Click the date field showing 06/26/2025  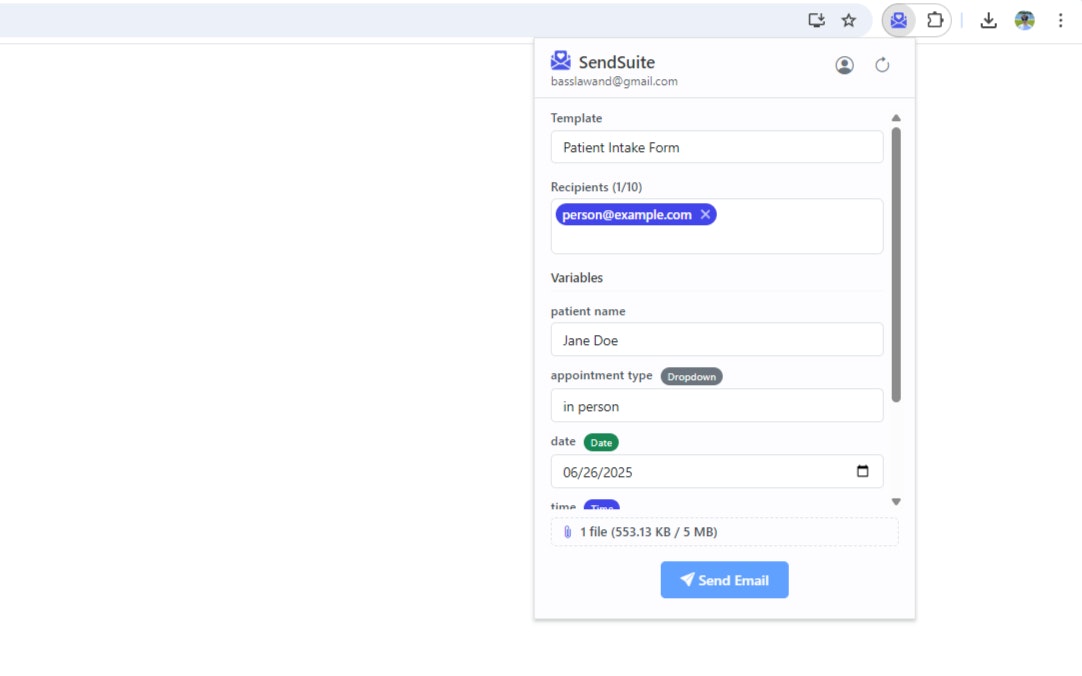tap(717, 471)
